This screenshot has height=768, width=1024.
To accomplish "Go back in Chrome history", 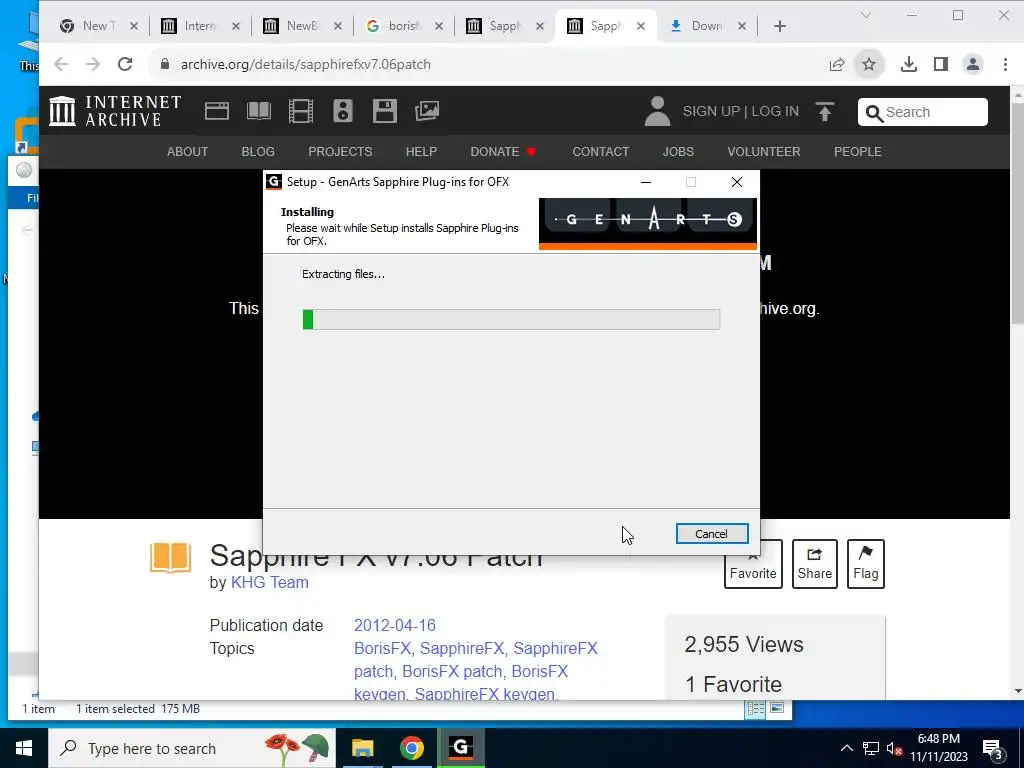I will [x=61, y=64].
